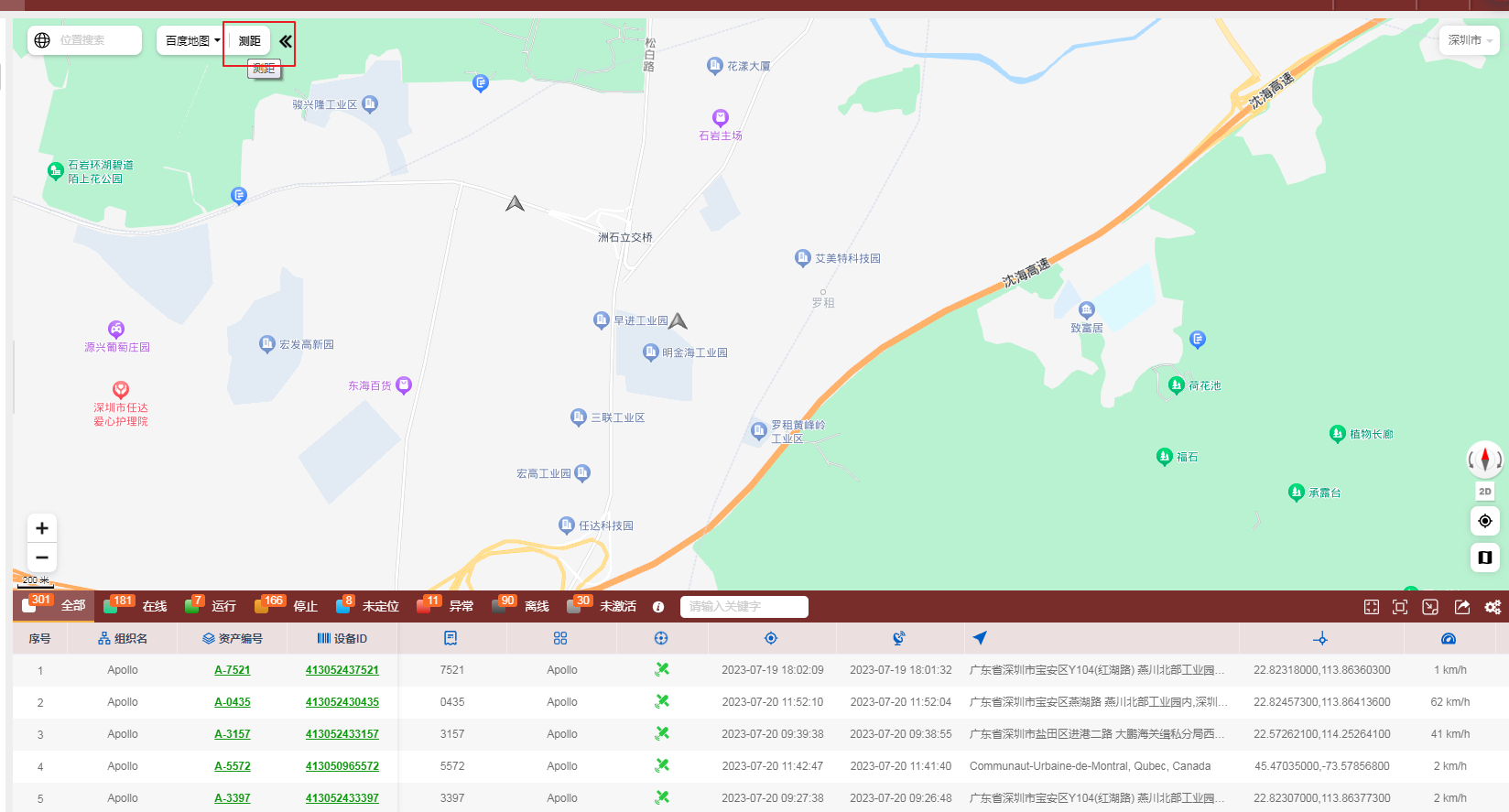Open asset link A-7521
The image size is (1509, 812).
coord(233,670)
